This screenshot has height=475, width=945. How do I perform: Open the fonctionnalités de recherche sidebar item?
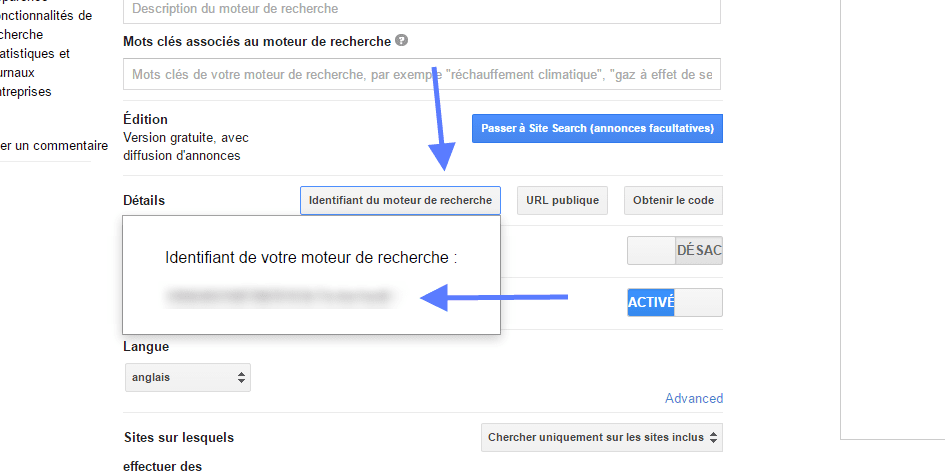(46, 25)
